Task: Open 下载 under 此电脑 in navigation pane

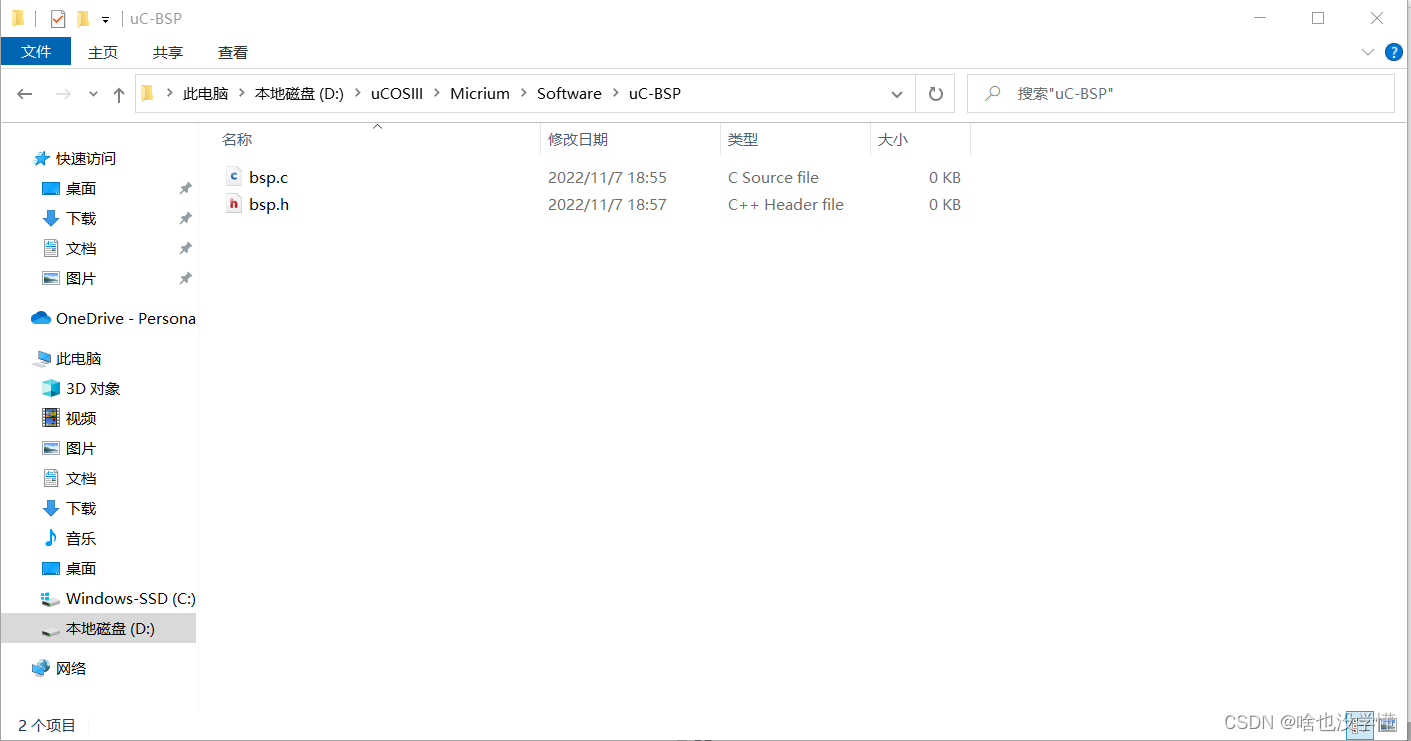Action: [x=81, y=508]
